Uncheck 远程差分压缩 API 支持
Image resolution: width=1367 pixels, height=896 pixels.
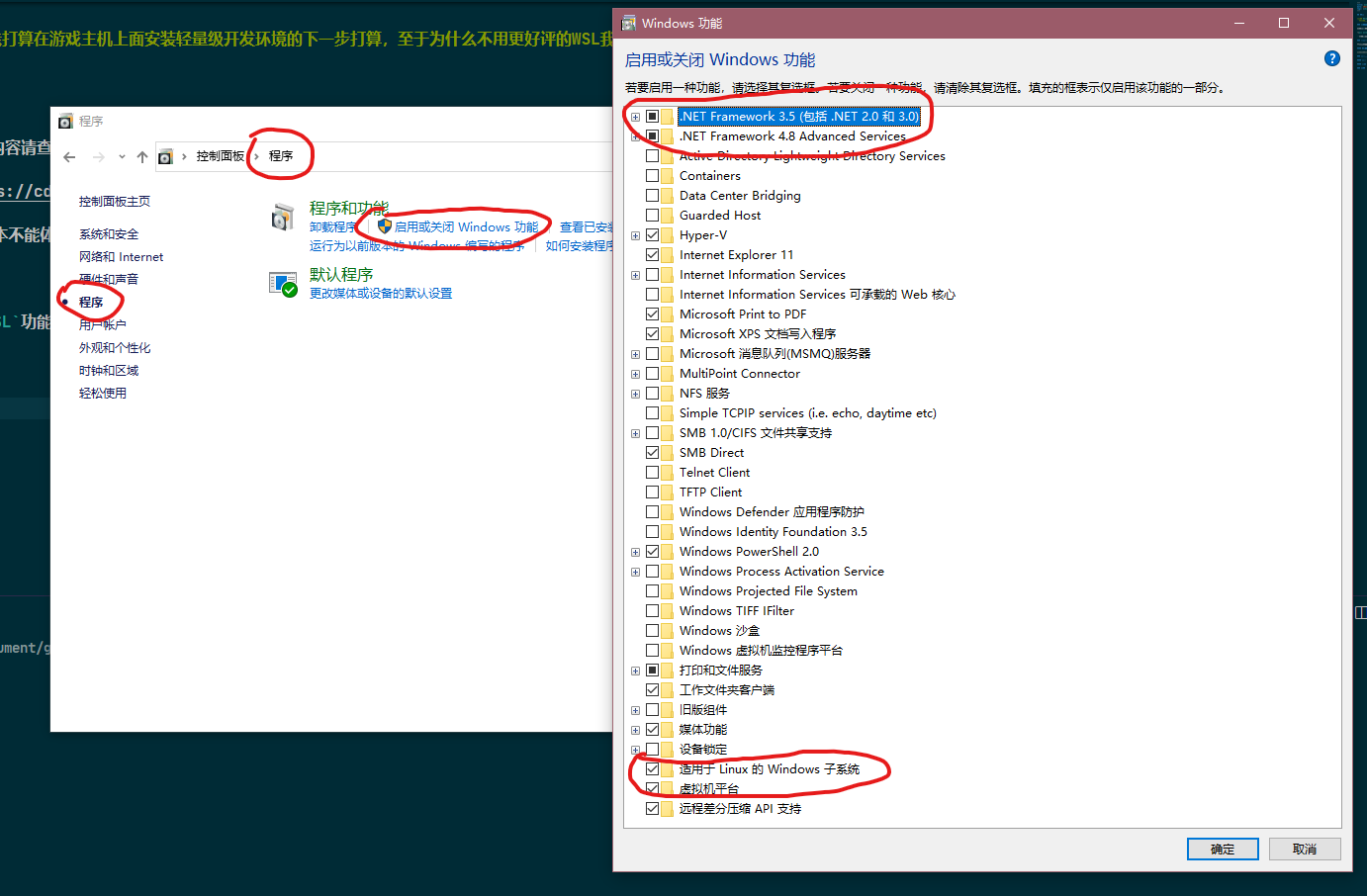coord(652,809)
